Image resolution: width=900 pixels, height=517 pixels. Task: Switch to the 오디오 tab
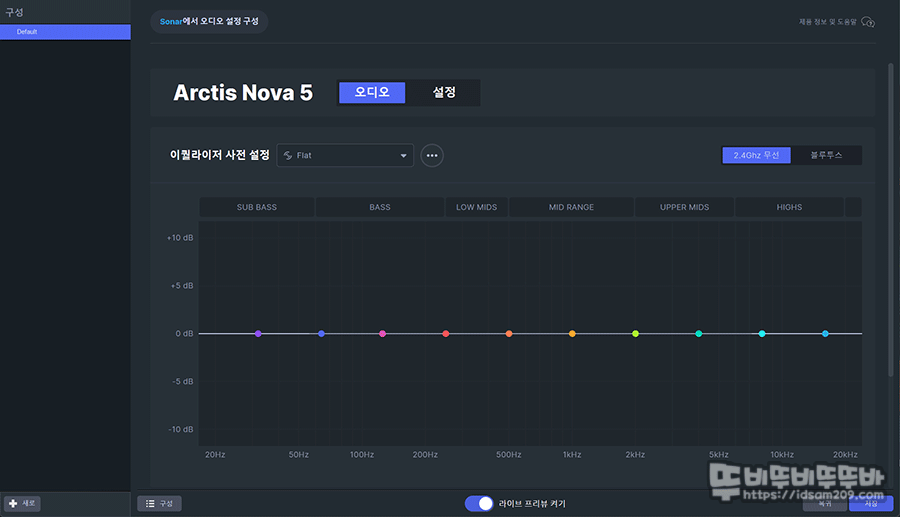click(372, 92)
